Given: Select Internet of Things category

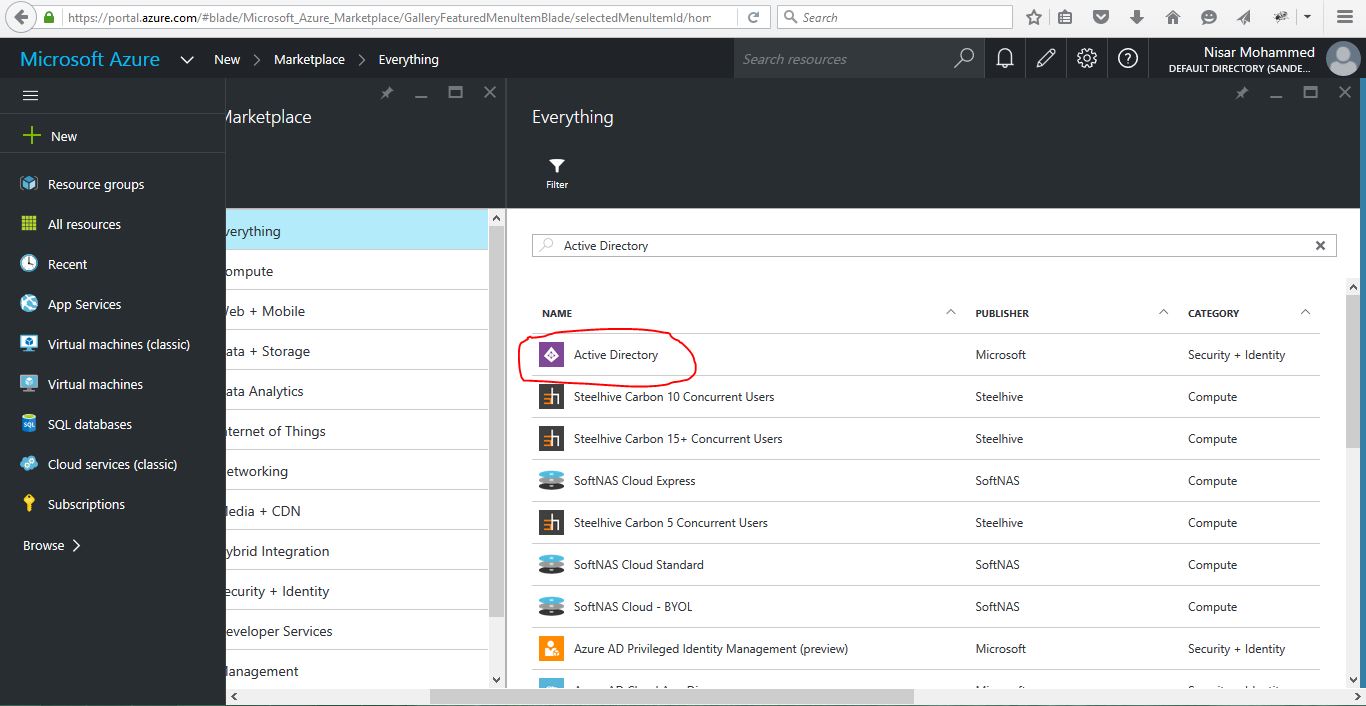Looking at the screenshot, I should point(357,431).
